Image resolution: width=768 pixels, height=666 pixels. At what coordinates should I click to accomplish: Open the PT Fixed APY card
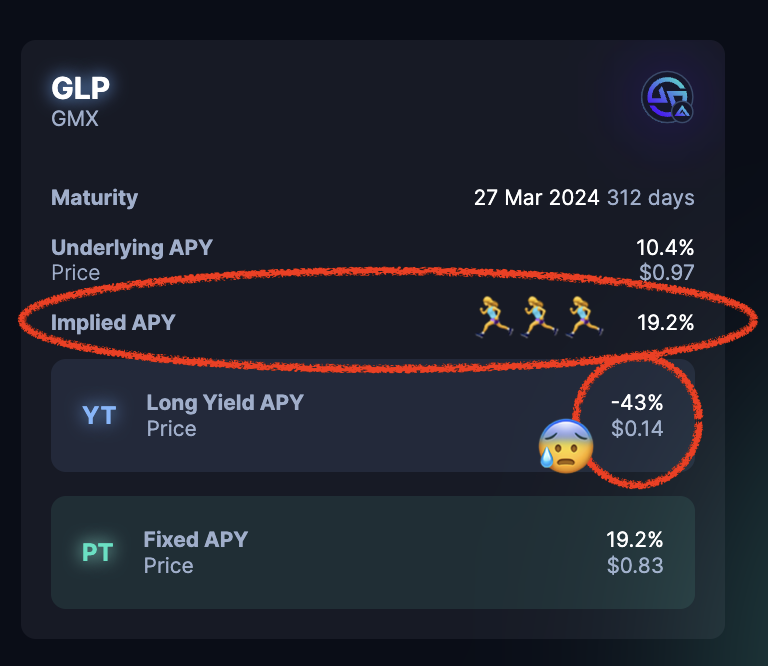point(373,552)
